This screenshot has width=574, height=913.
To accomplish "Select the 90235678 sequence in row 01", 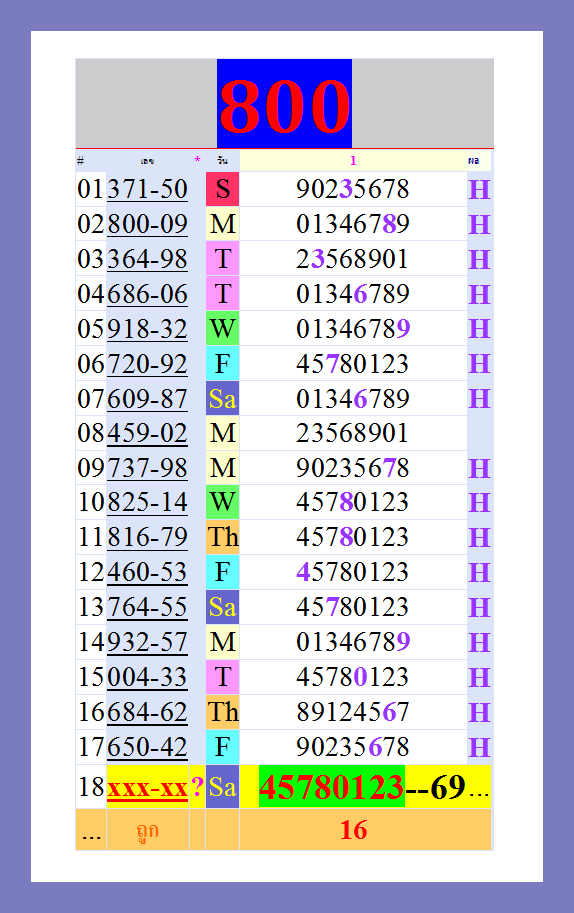I will pos(353,189).
